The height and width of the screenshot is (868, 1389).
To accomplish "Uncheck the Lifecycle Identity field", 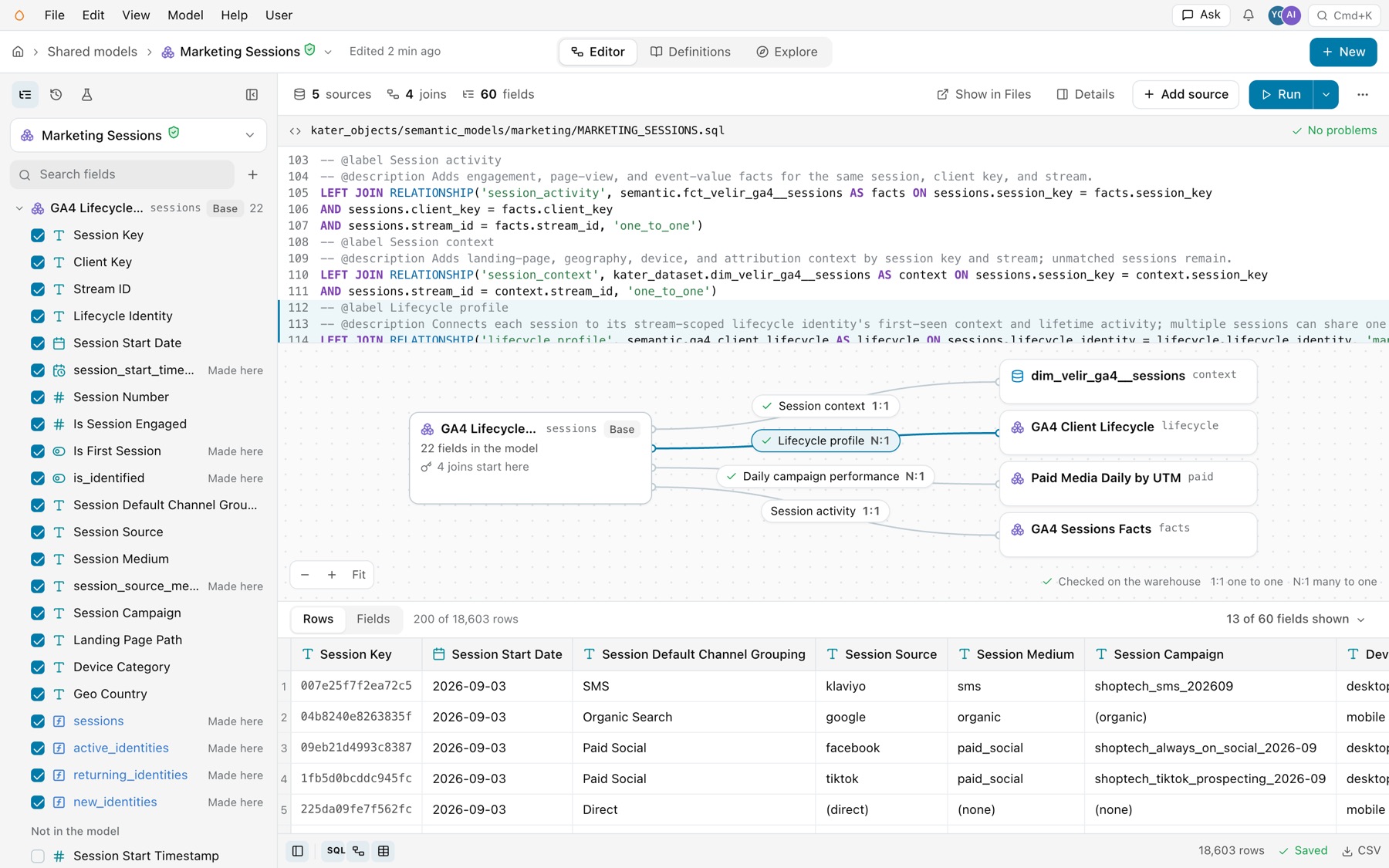I will (x=38, y=316).
